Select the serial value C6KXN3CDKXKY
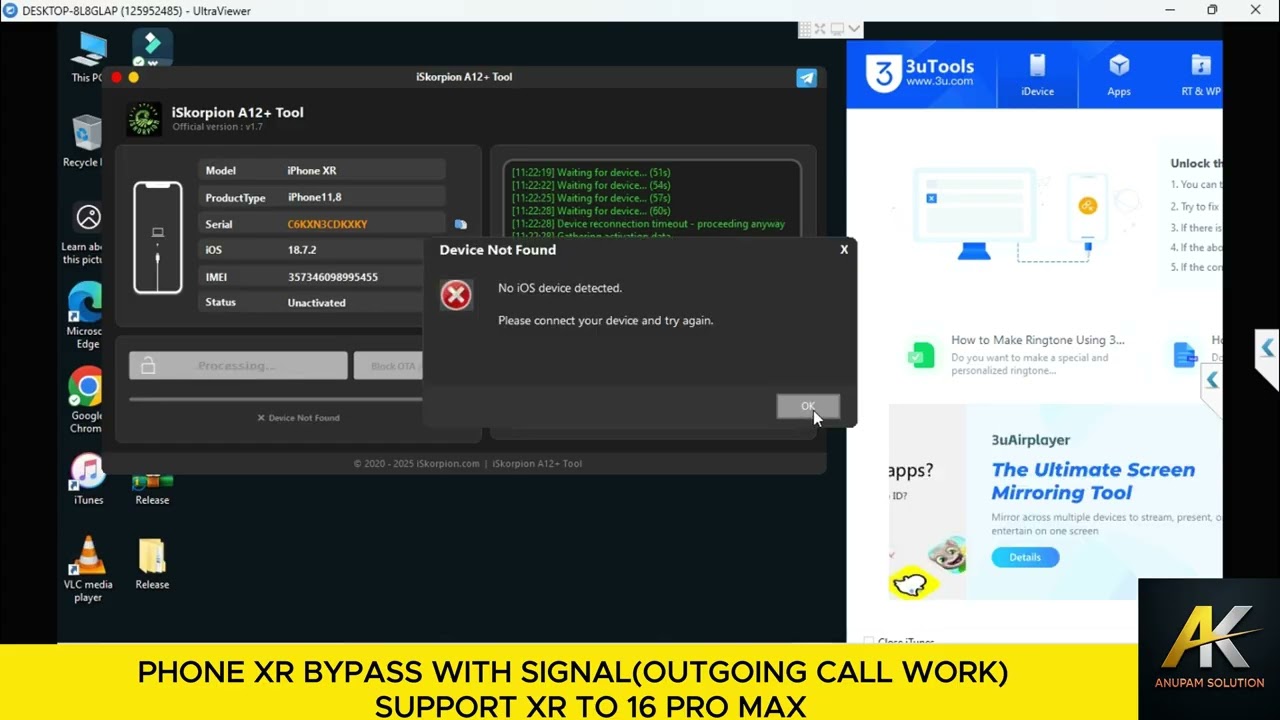1280x720 pixels. [327, 224]
